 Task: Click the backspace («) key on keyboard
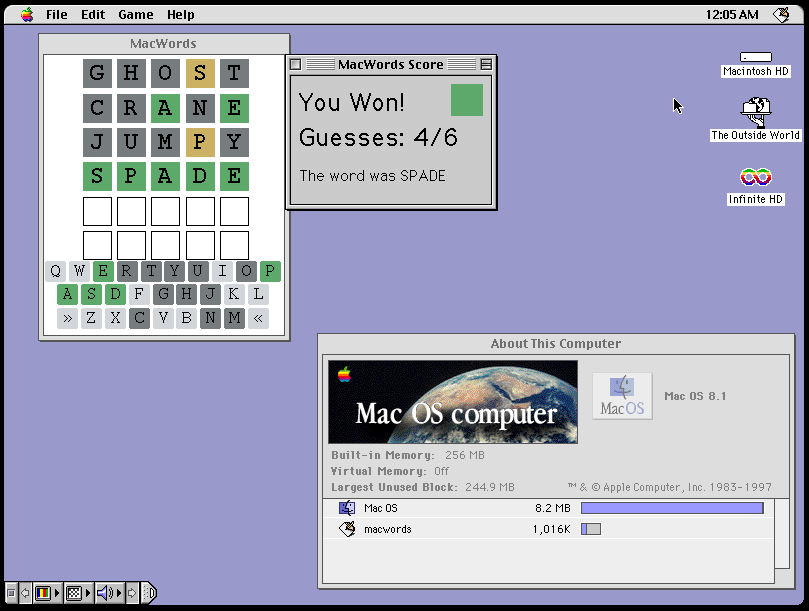point(258,318)
